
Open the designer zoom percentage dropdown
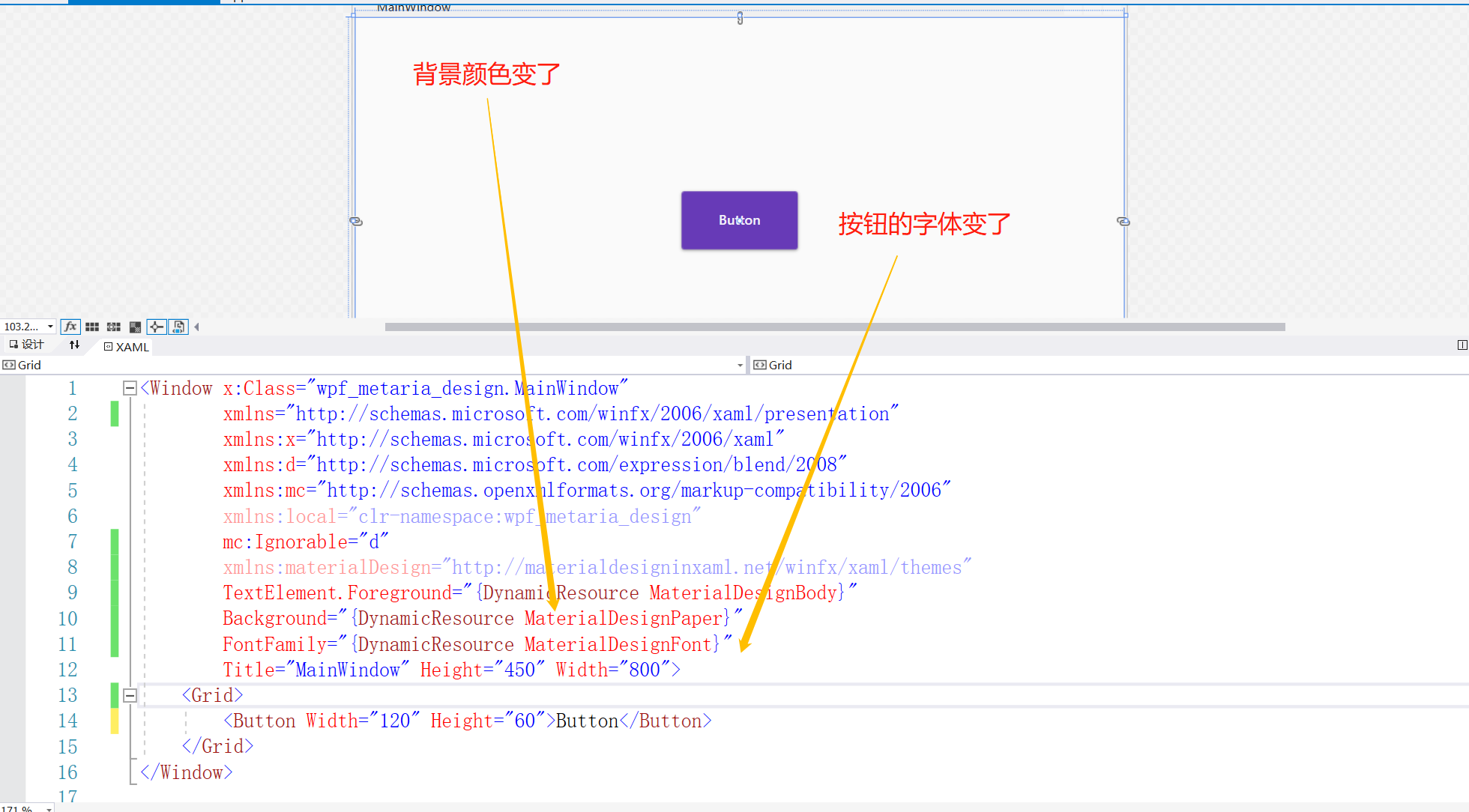tap(50, 327)
